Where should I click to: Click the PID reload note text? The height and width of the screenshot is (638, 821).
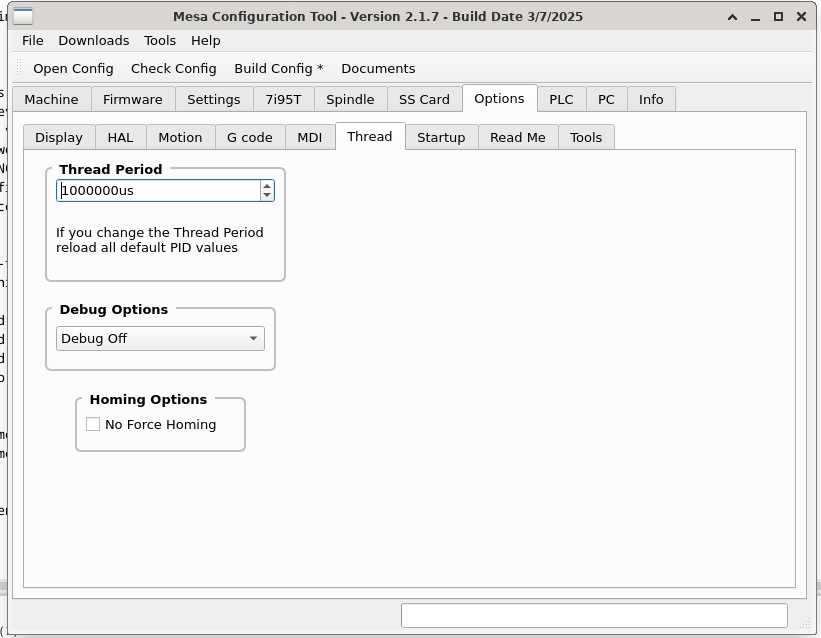click(160, 240)
